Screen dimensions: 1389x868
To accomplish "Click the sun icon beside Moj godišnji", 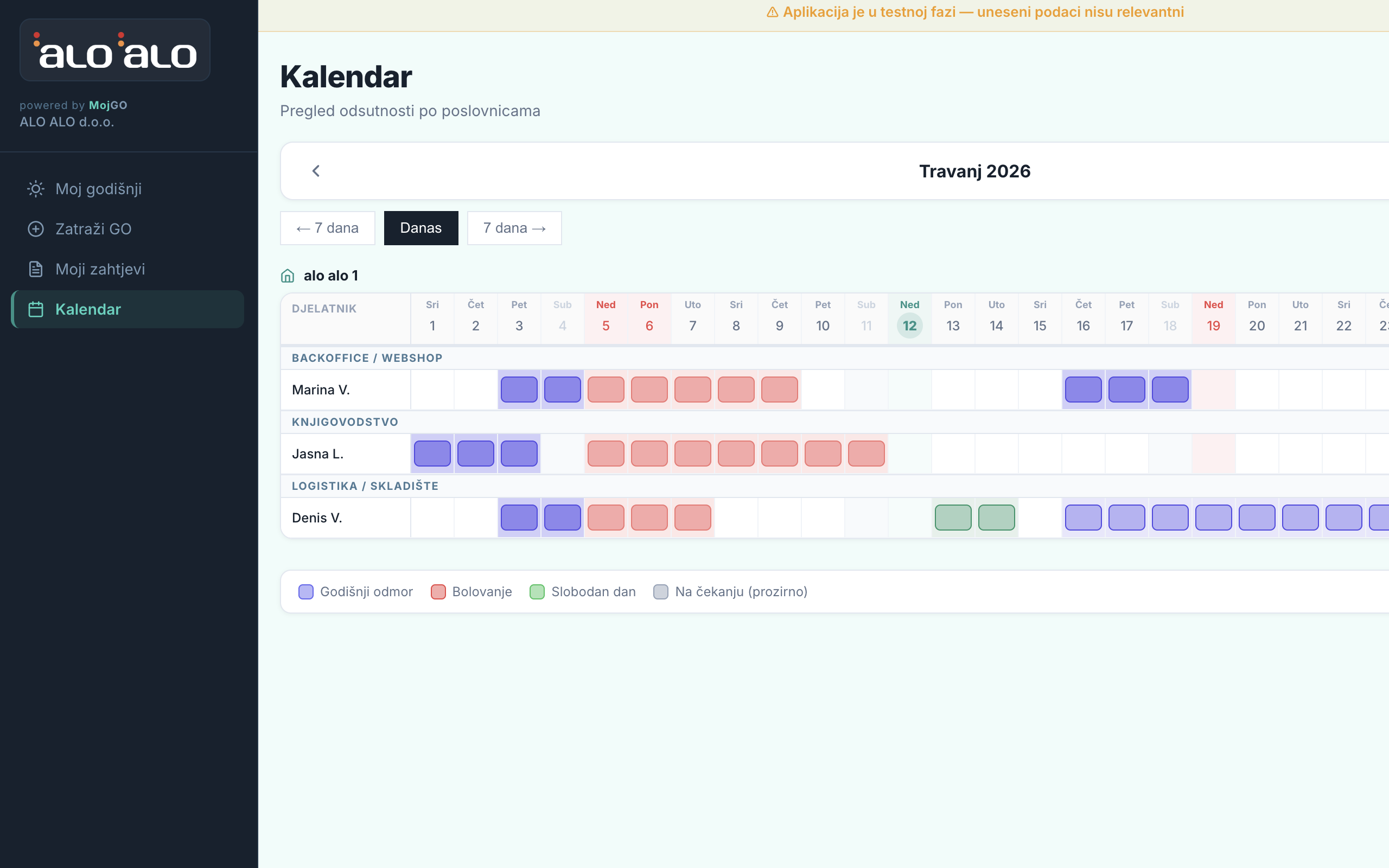I will point(36,189).
